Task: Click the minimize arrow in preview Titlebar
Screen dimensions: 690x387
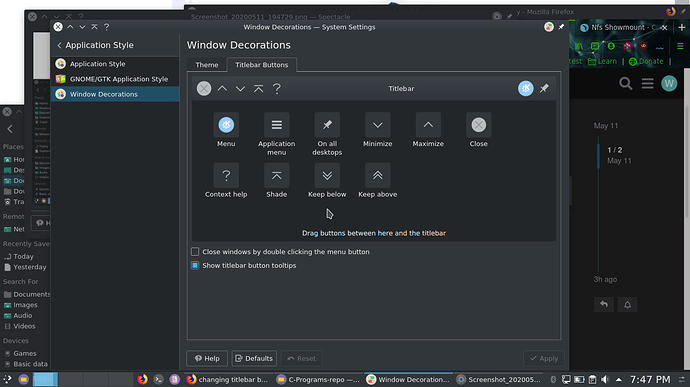Action: [x=240, y=88]
